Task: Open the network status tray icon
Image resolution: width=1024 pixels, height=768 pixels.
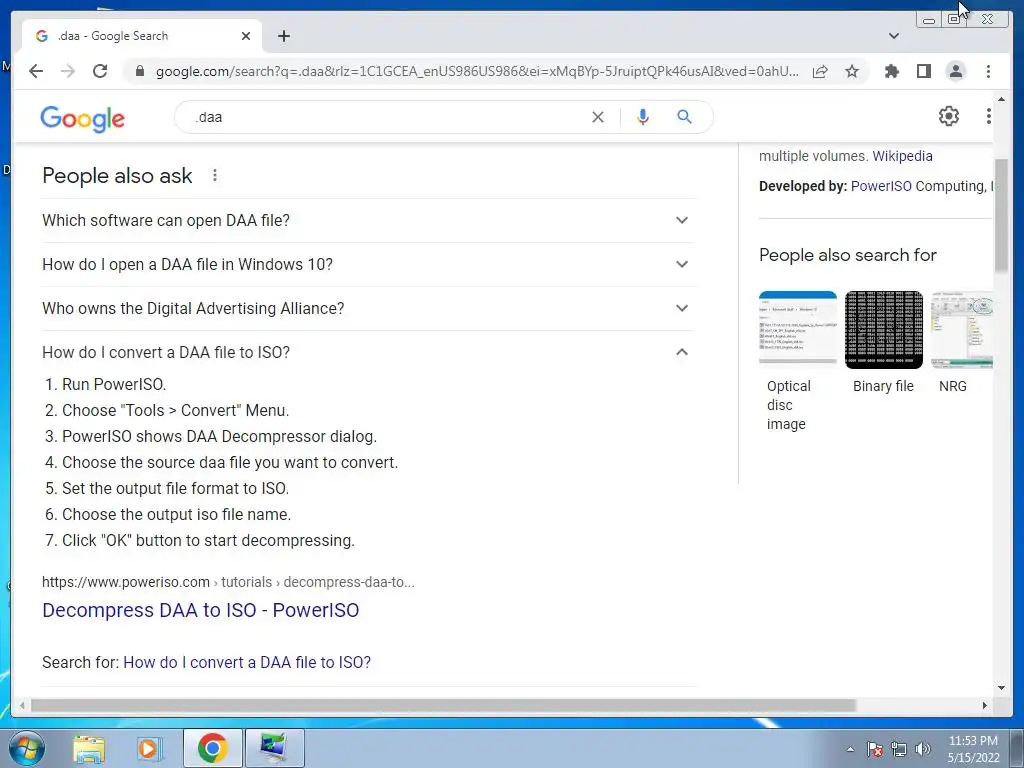Action: [x=899, y=749]
